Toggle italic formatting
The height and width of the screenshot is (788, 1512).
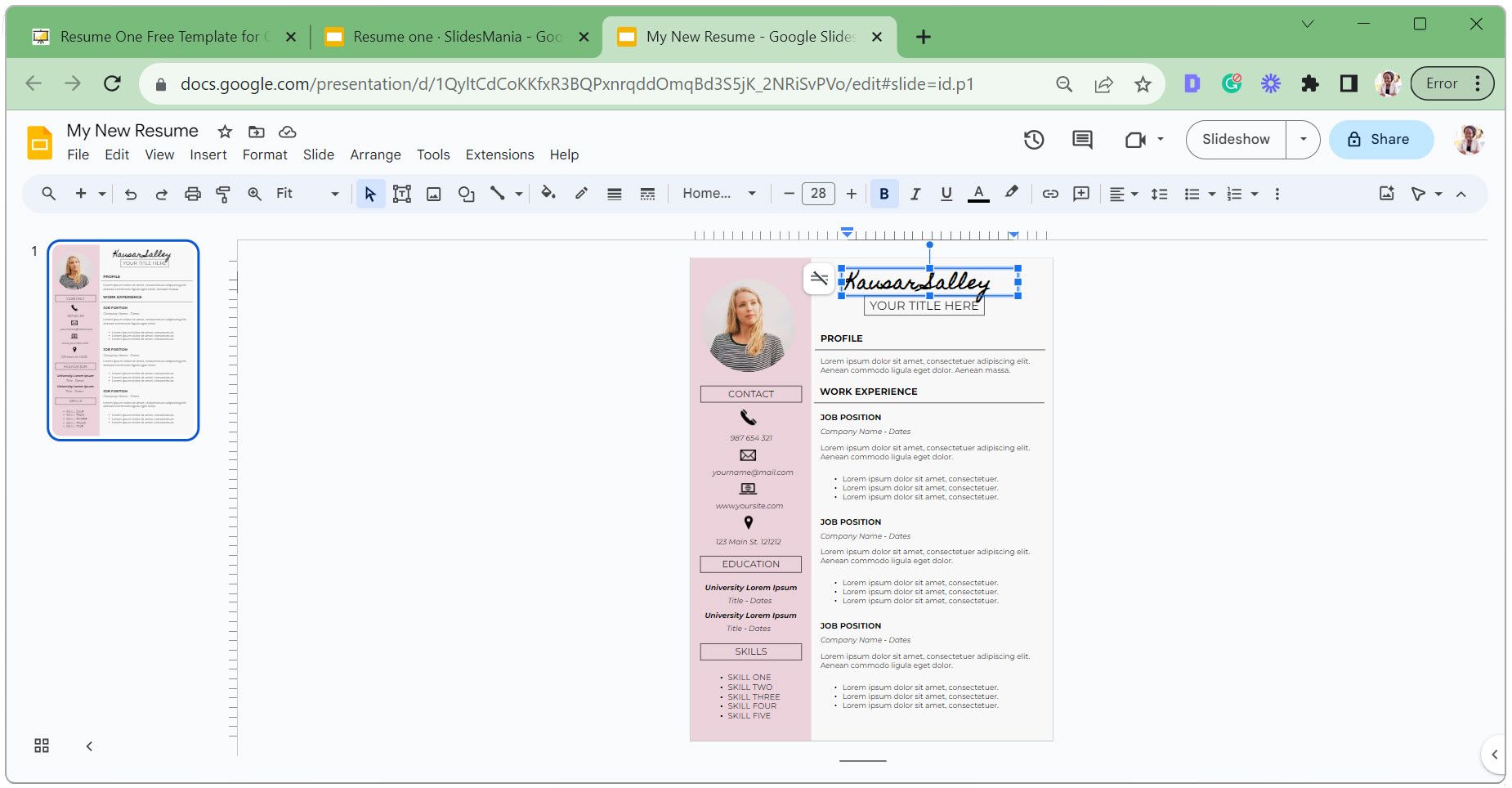click(x=915, y=194)
